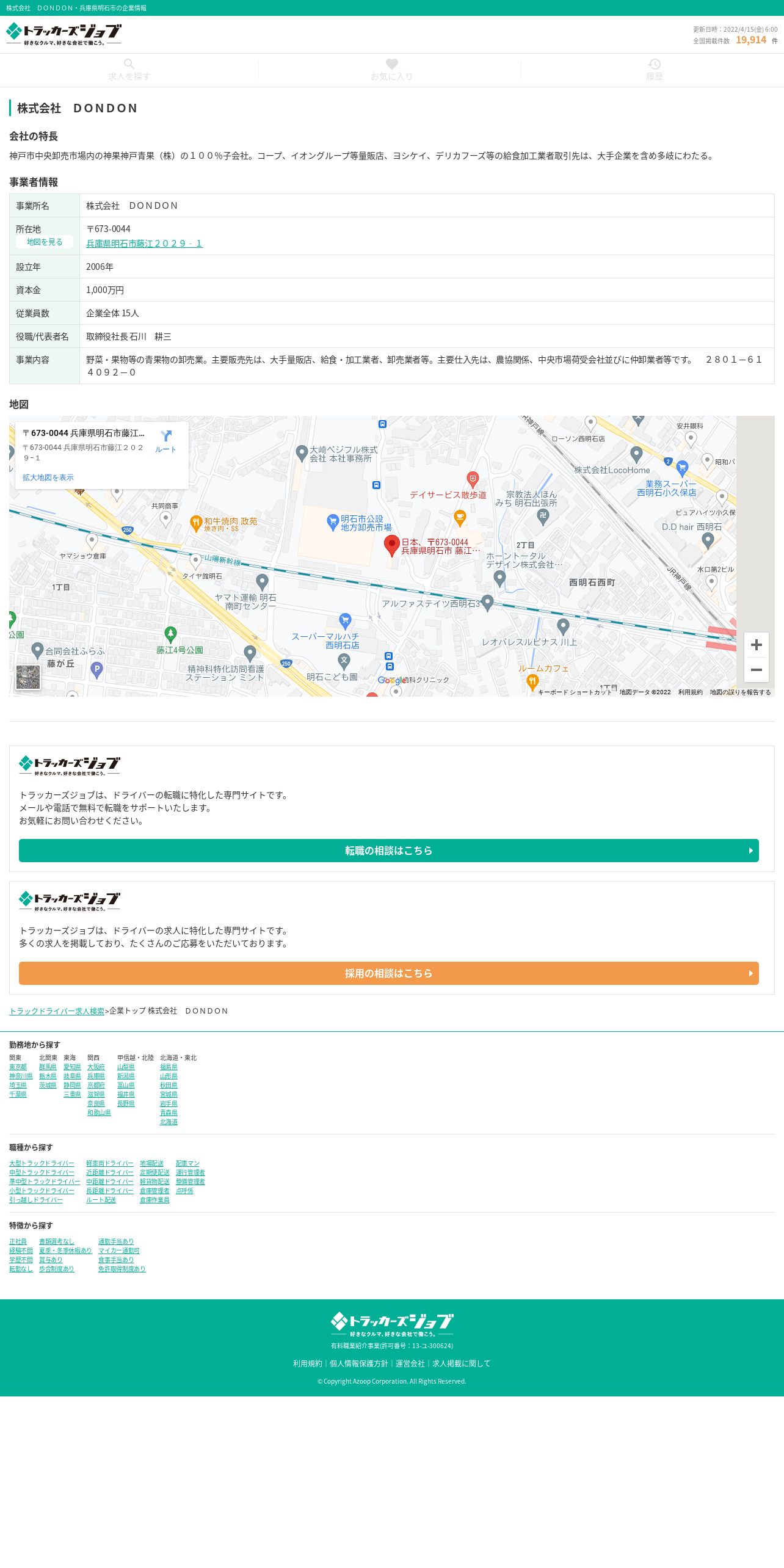
Task: Click 地図の誤りを報告する map link
Action: pos(740,692)
